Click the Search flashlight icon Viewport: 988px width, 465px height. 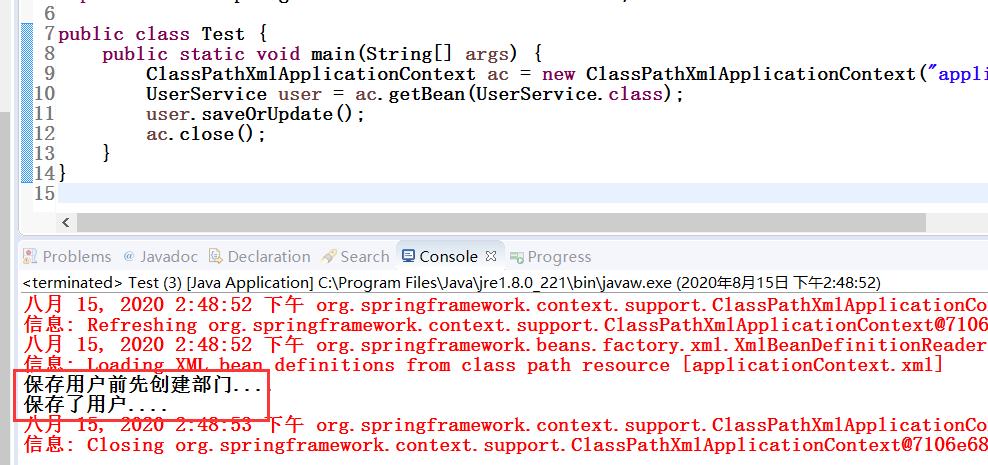click(x=329, y=256)
